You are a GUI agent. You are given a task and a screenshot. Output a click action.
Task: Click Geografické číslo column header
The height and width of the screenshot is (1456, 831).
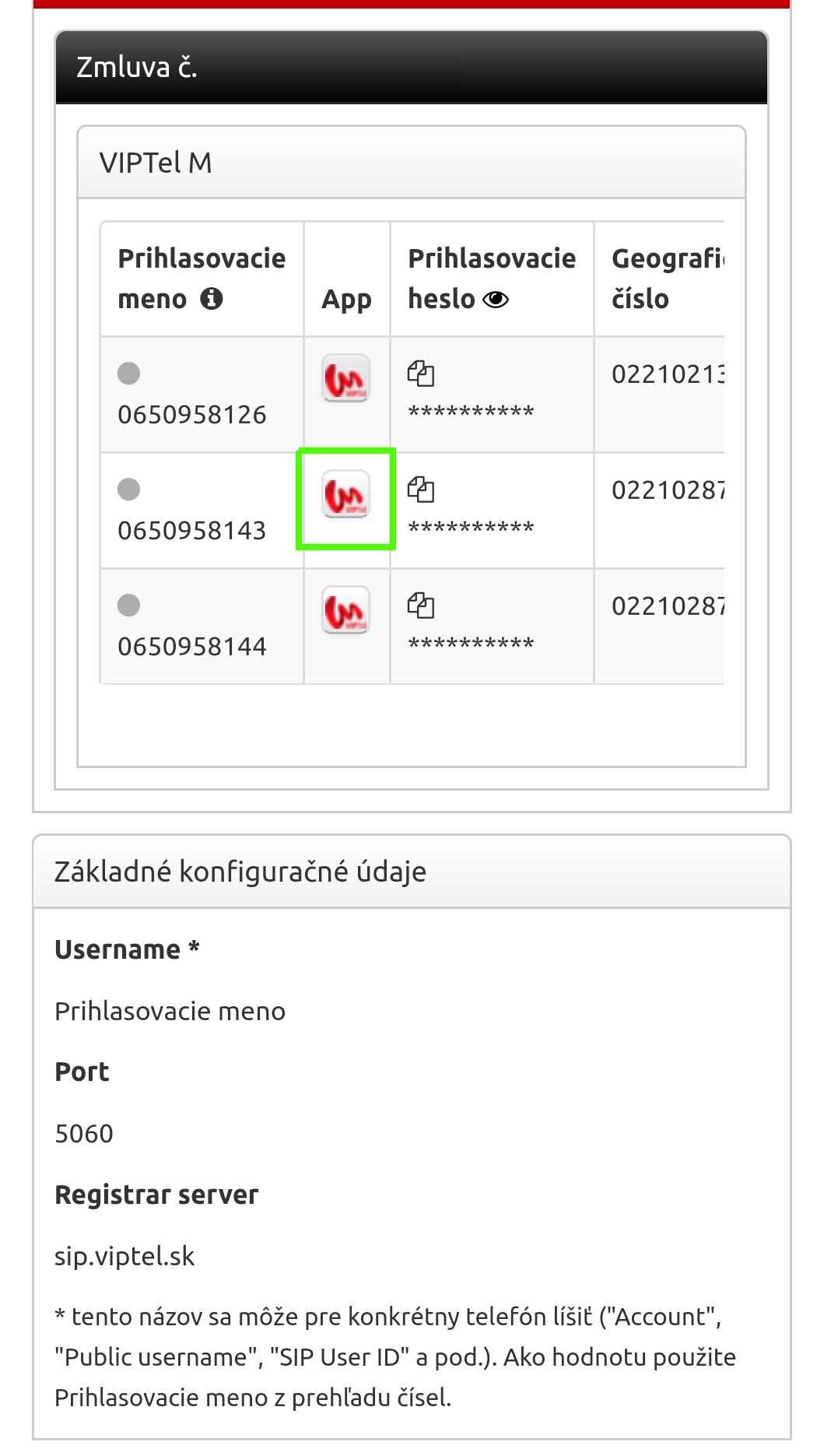(x=668, y=279)
